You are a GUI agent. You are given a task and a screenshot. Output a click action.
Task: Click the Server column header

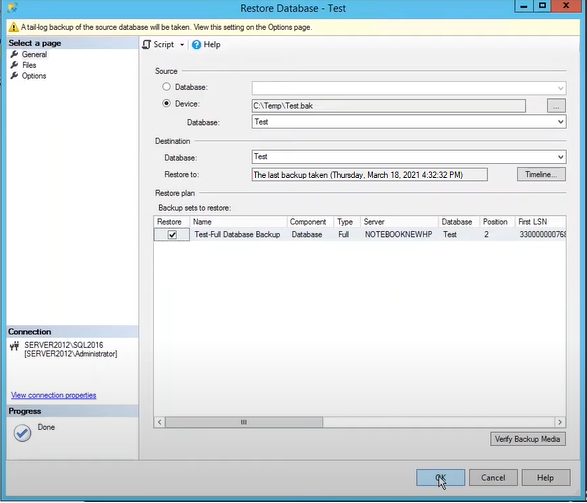[x=399, y=222]
